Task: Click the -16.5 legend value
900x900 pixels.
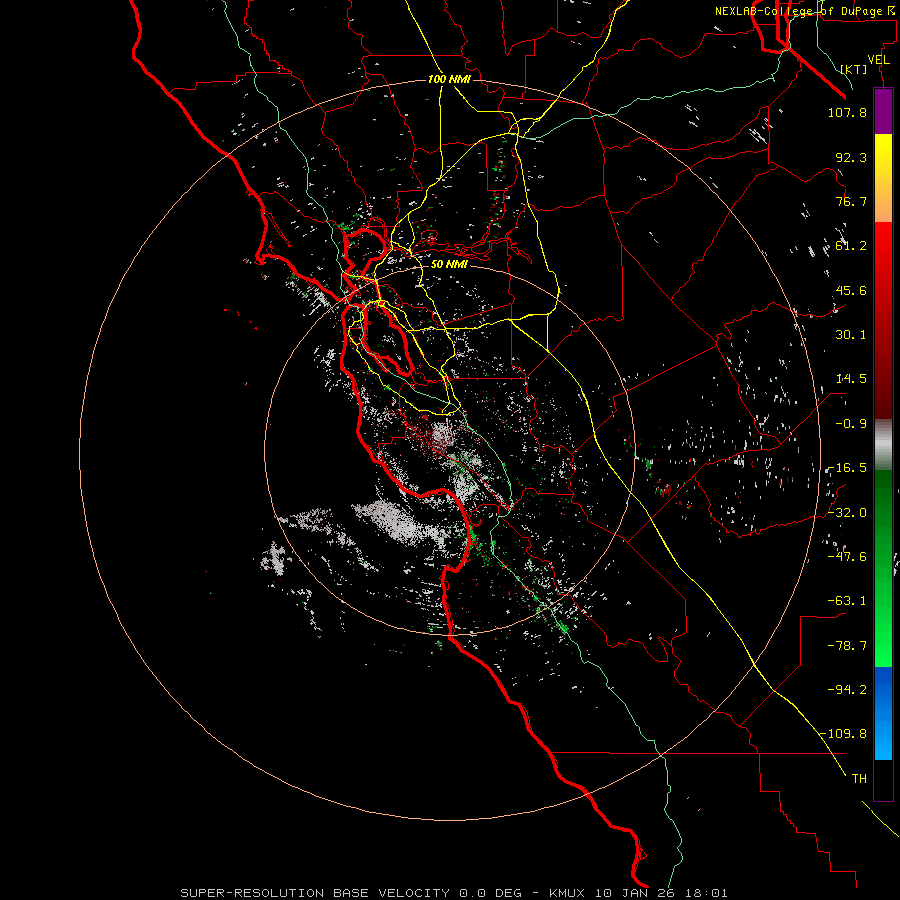Action: 847,468
